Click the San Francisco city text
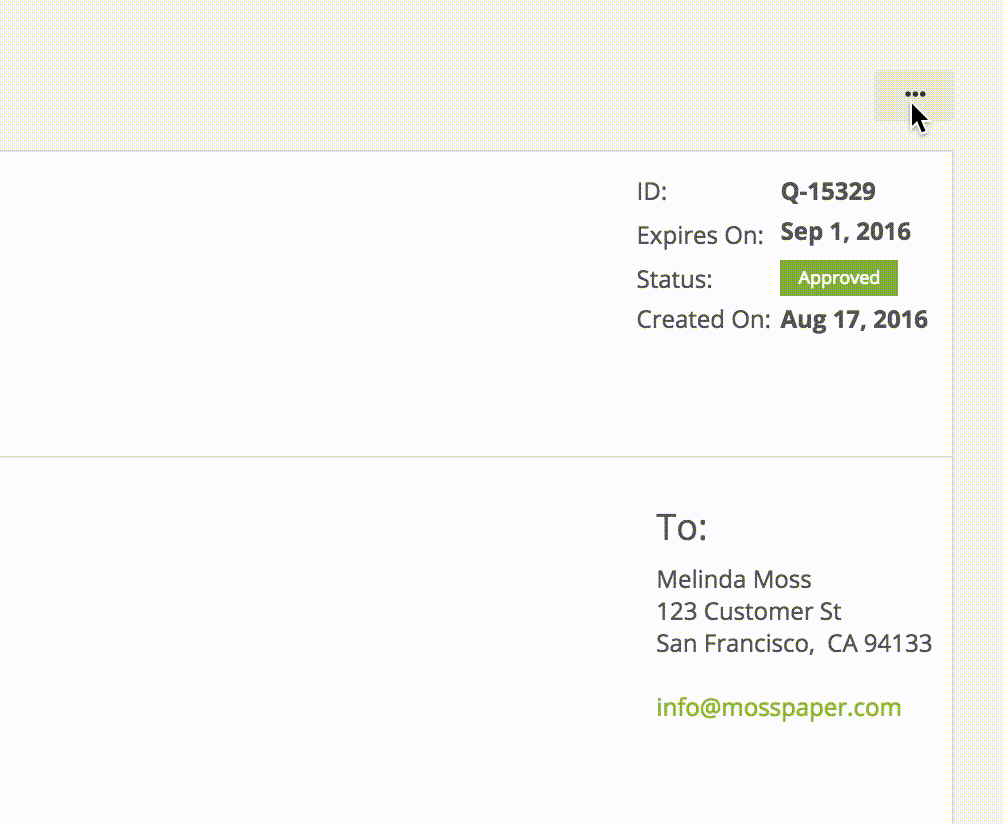1004x824 pixels. pos(734,643)
